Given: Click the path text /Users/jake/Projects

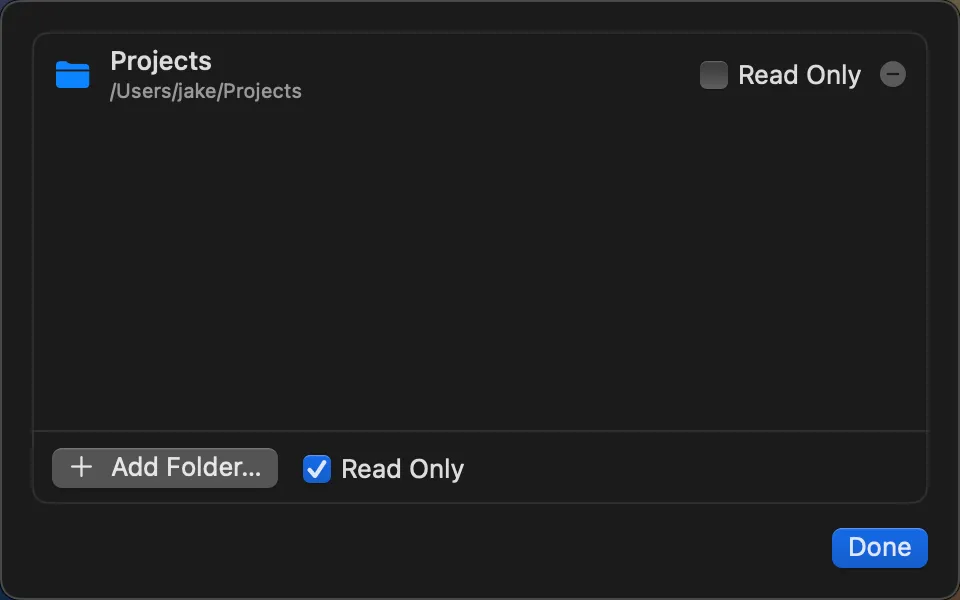Looking at the screenshot, I should (x=205, y=91).
